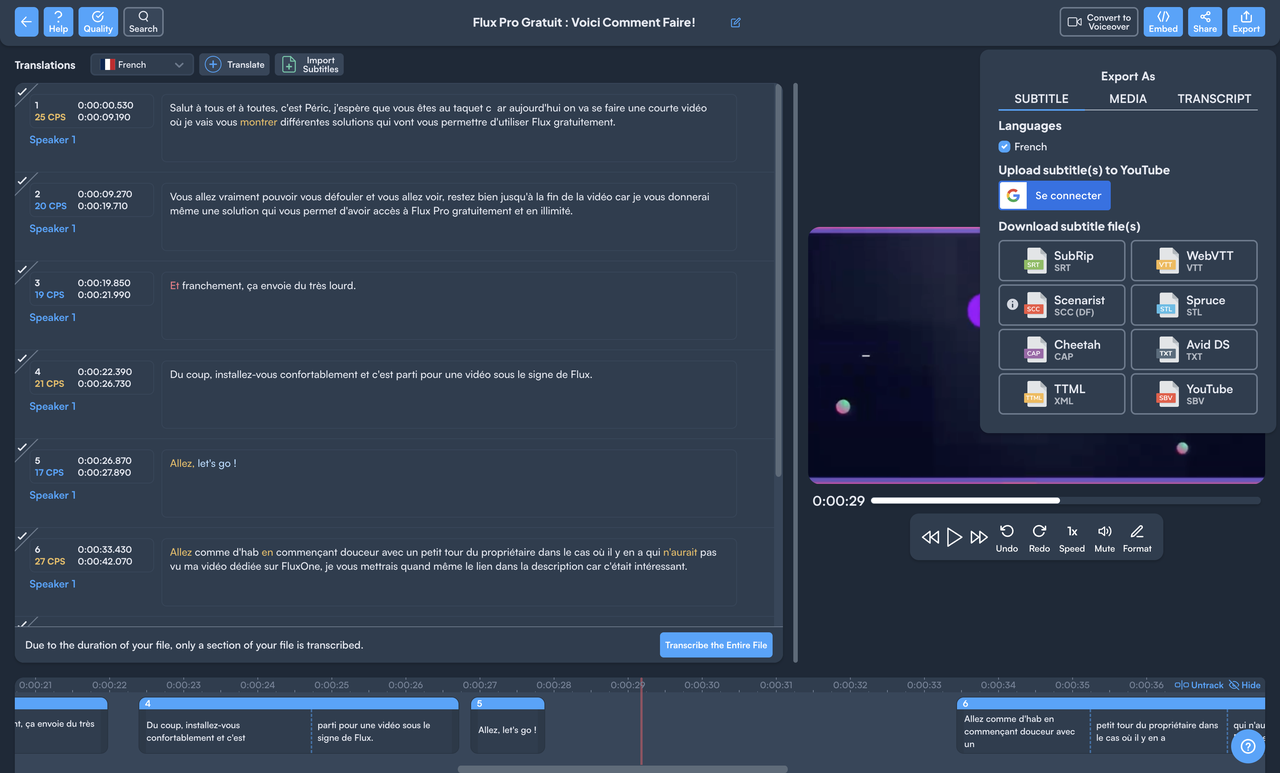Click Transcribe the Entire File
Image resolution: width=1280 pixels, height=773 pixels.
pos(716,645)
